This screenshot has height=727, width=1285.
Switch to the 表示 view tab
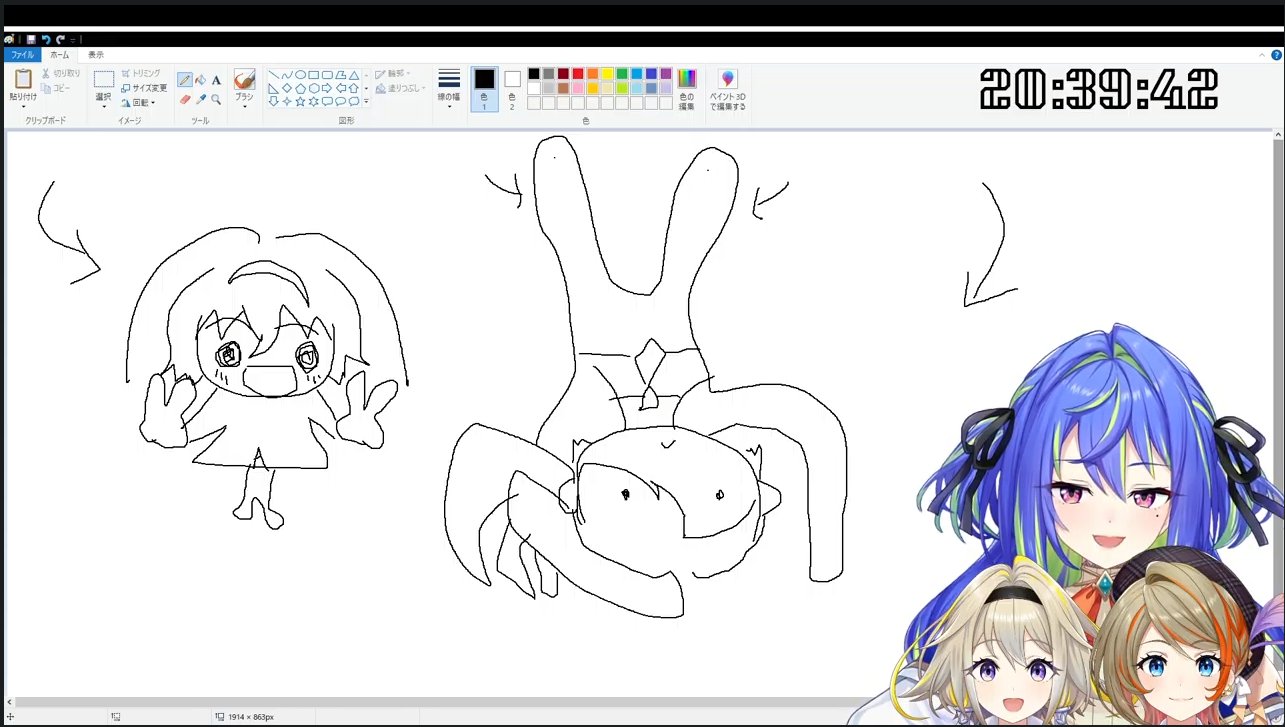[95, 55]
